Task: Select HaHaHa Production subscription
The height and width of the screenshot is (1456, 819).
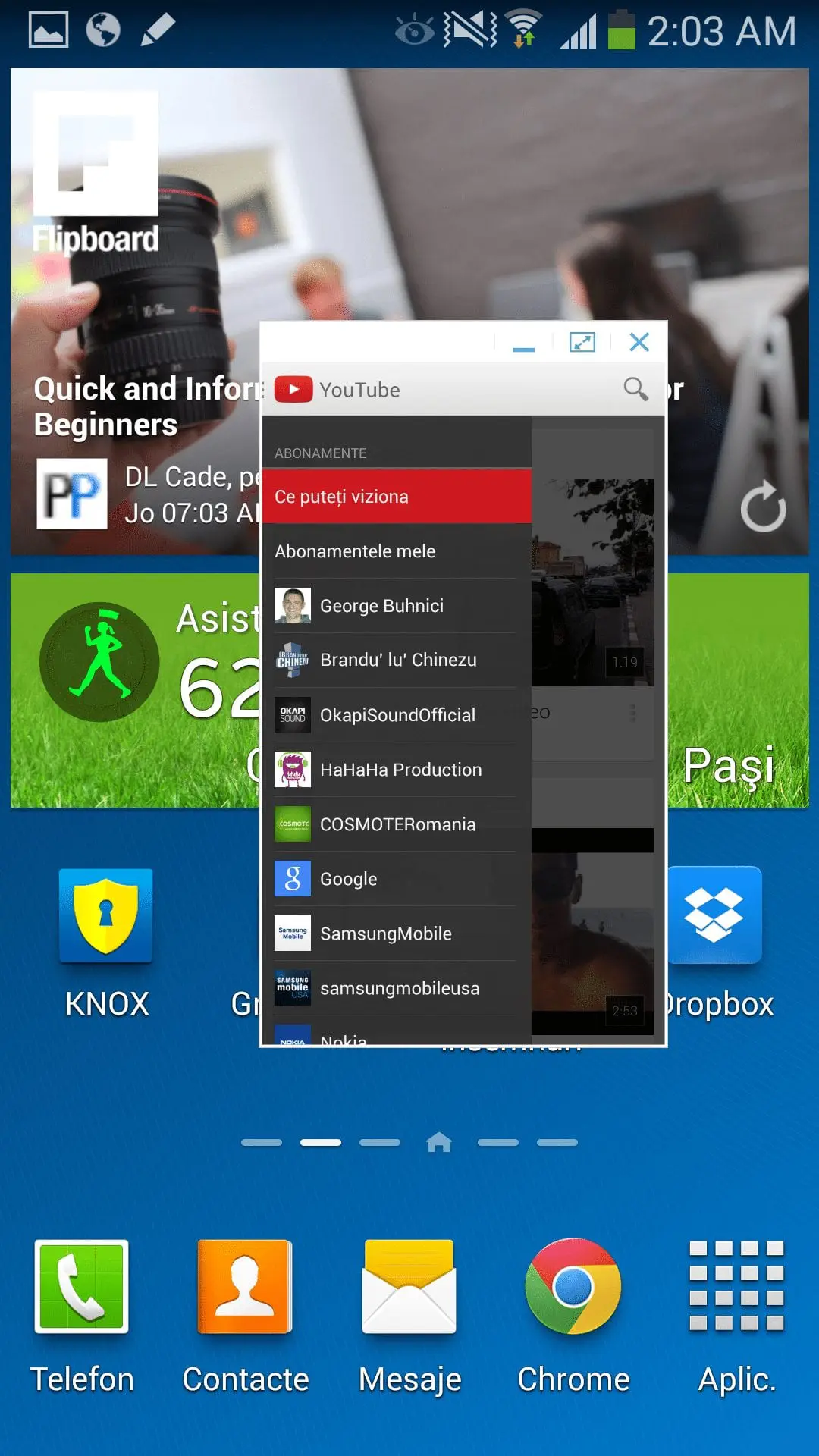Action: click(x=397, y=769)
